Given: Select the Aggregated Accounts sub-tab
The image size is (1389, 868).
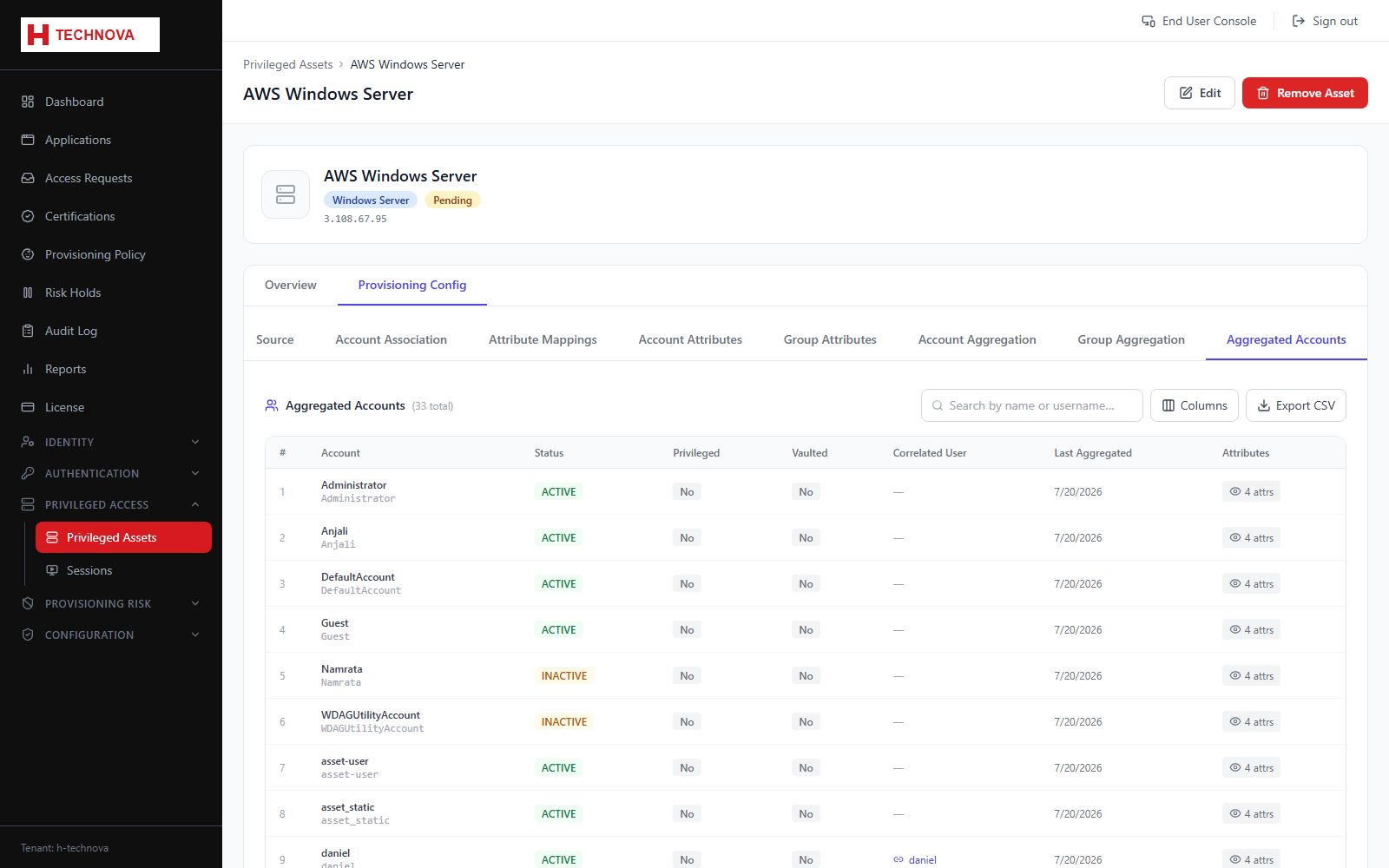Looking at the screenshot, I should coord(1287,339).
